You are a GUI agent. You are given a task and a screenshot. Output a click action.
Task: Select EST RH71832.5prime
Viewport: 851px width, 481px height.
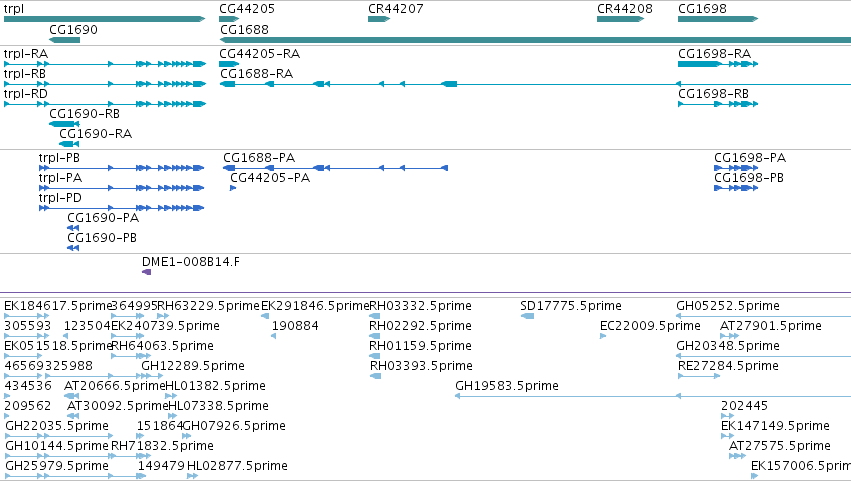pyautogui.click(x=131, y=456)
